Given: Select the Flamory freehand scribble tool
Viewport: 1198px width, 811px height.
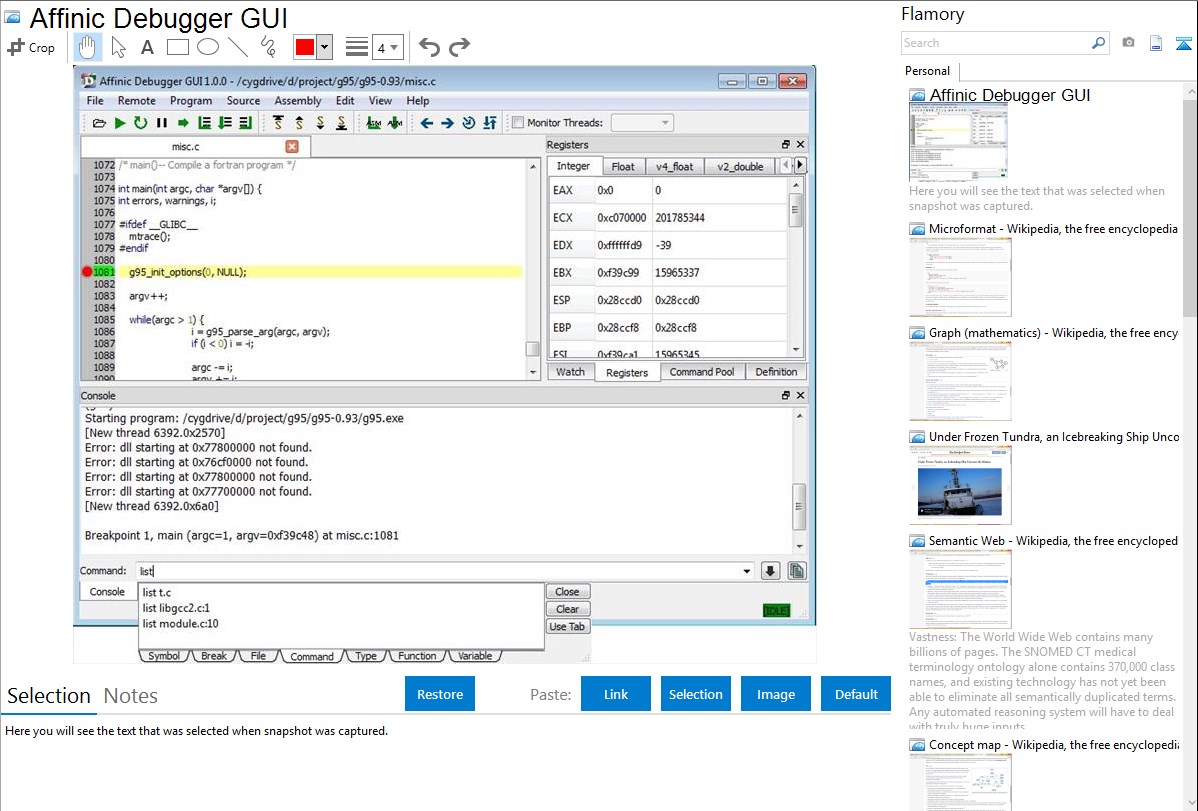Looking at the screenshot, I should point(268,47).
